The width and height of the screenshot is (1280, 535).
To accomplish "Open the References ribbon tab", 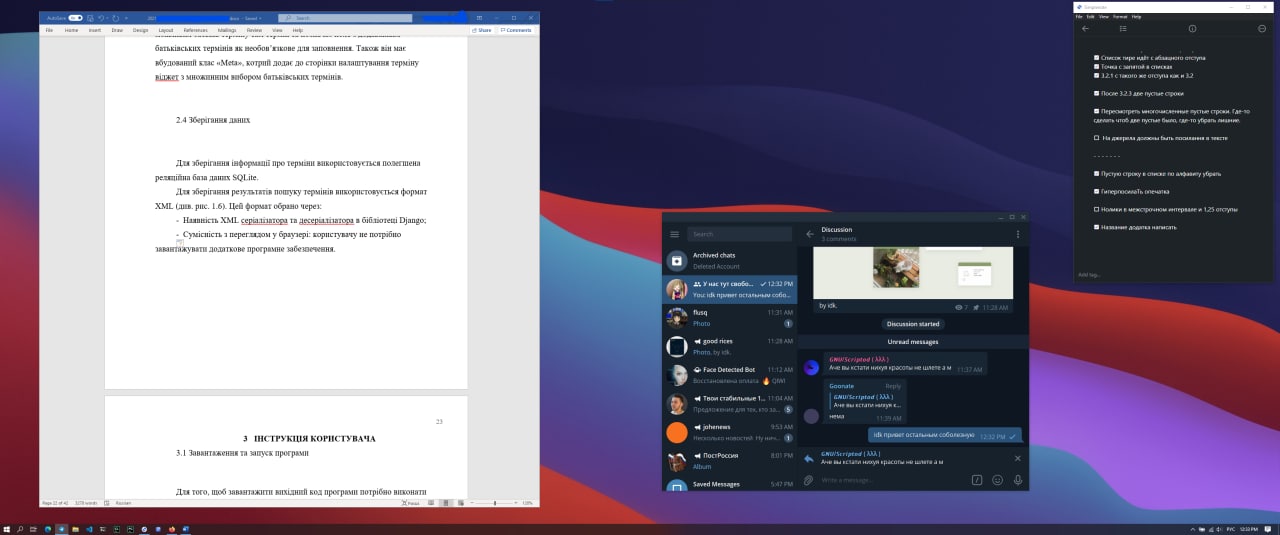I will coord(195,30).
